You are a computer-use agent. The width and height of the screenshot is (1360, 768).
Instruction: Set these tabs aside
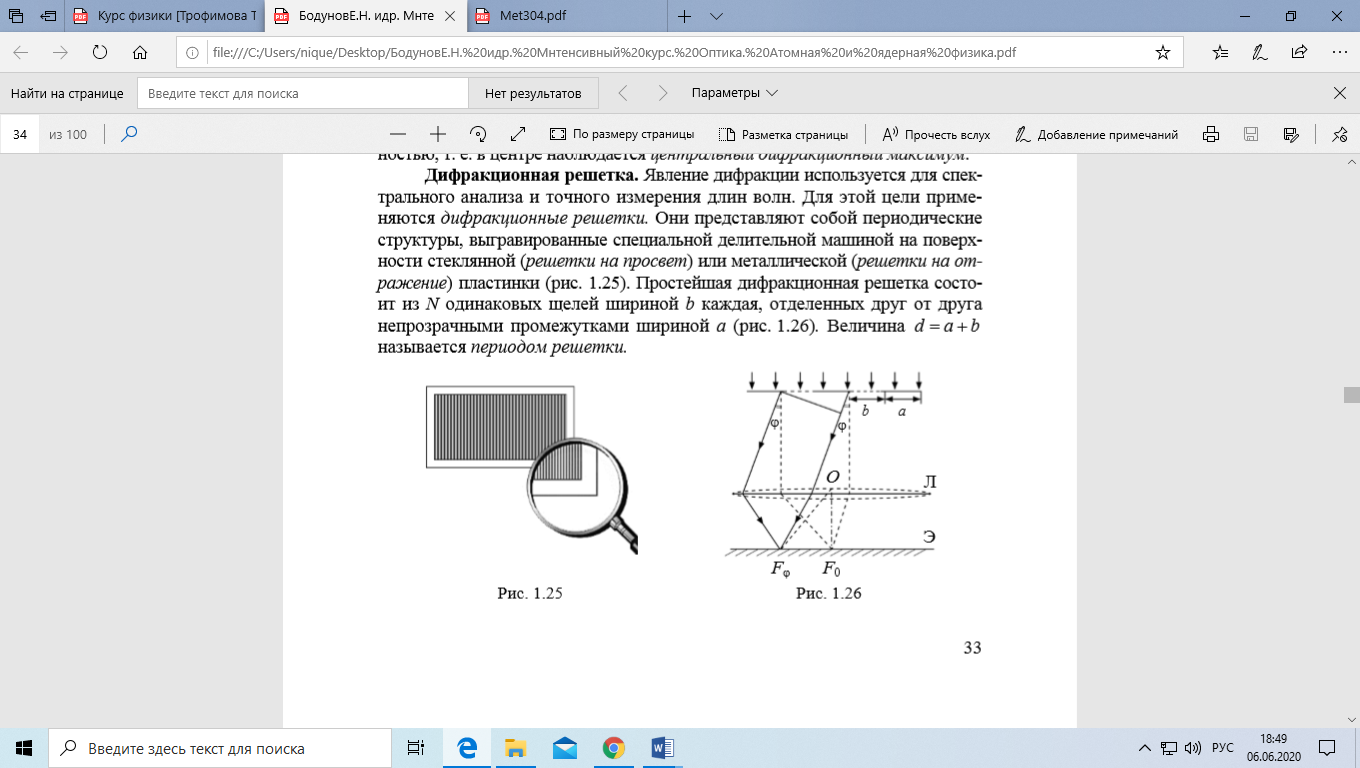48,16
